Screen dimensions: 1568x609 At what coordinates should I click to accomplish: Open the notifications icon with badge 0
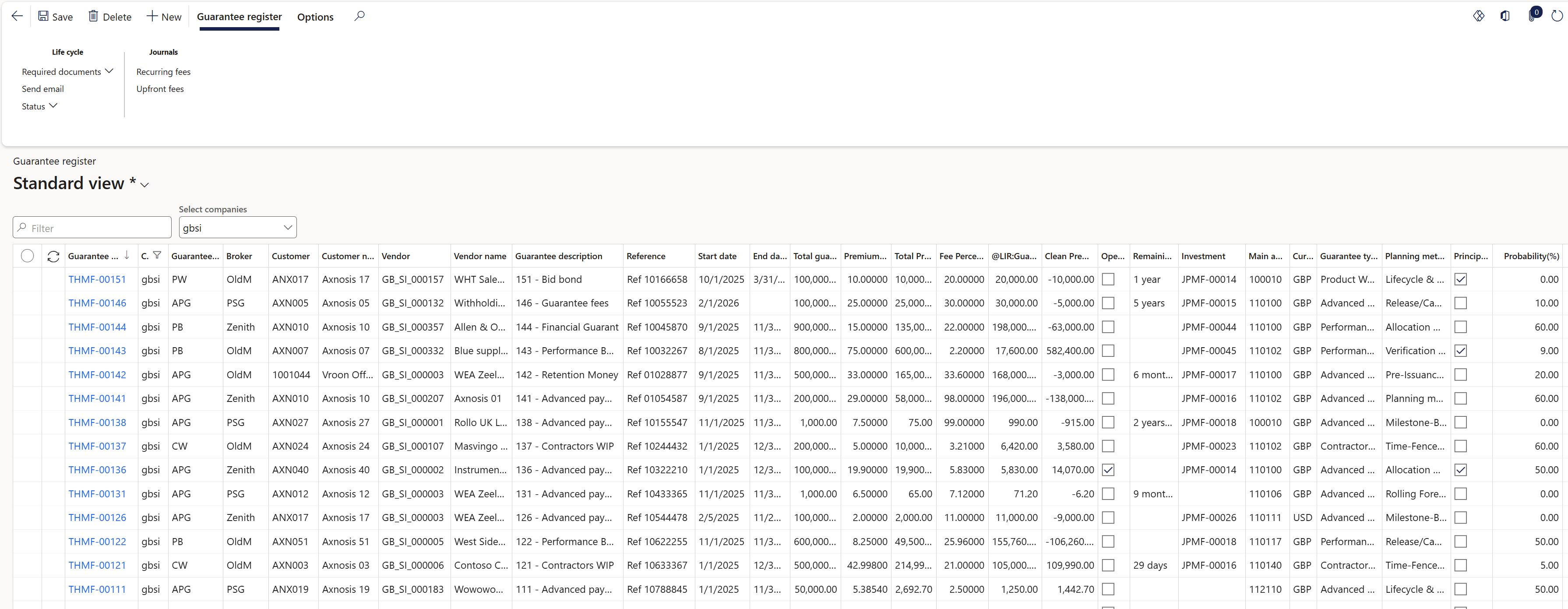[1532, 16]
